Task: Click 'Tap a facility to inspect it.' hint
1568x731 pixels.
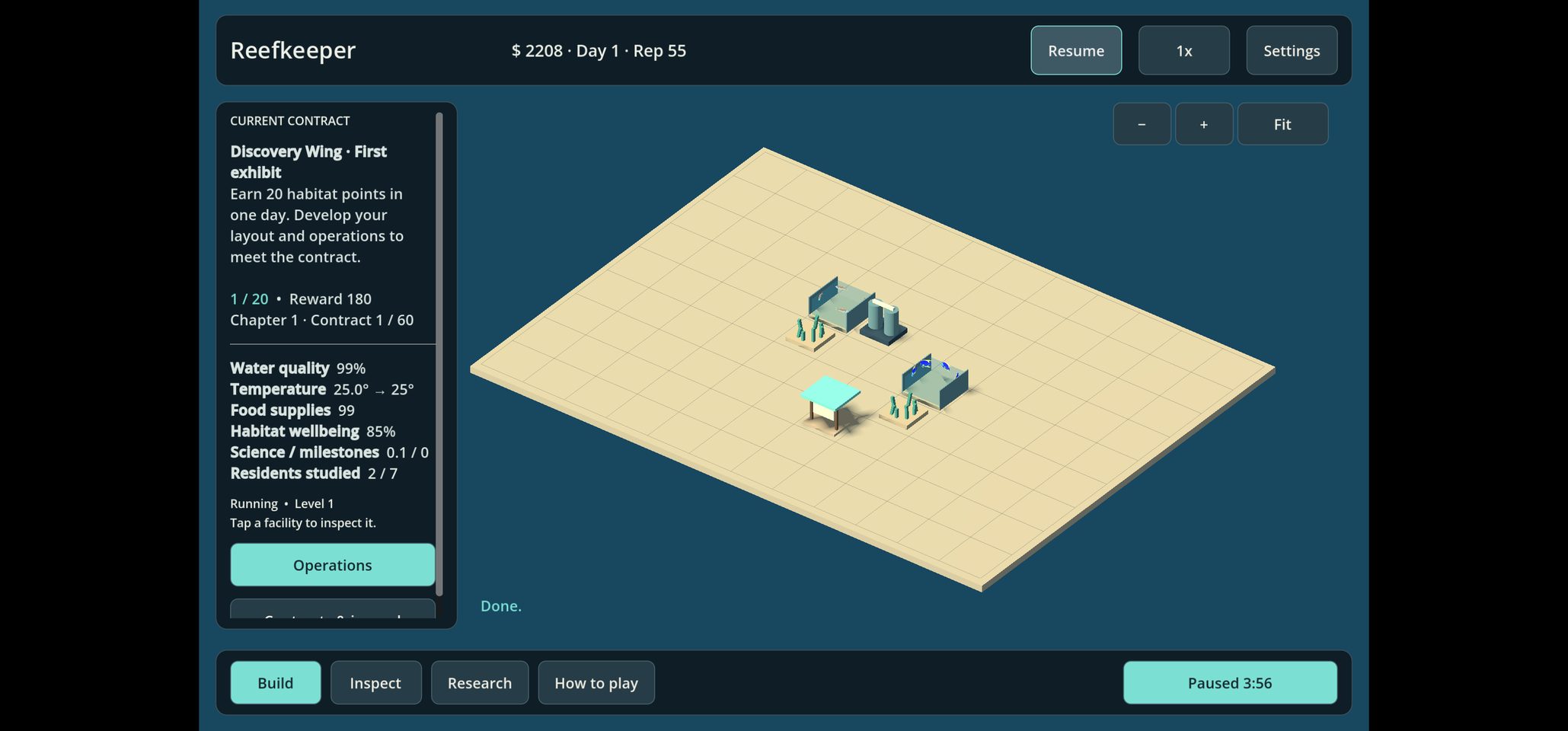Action: [303, 523]
